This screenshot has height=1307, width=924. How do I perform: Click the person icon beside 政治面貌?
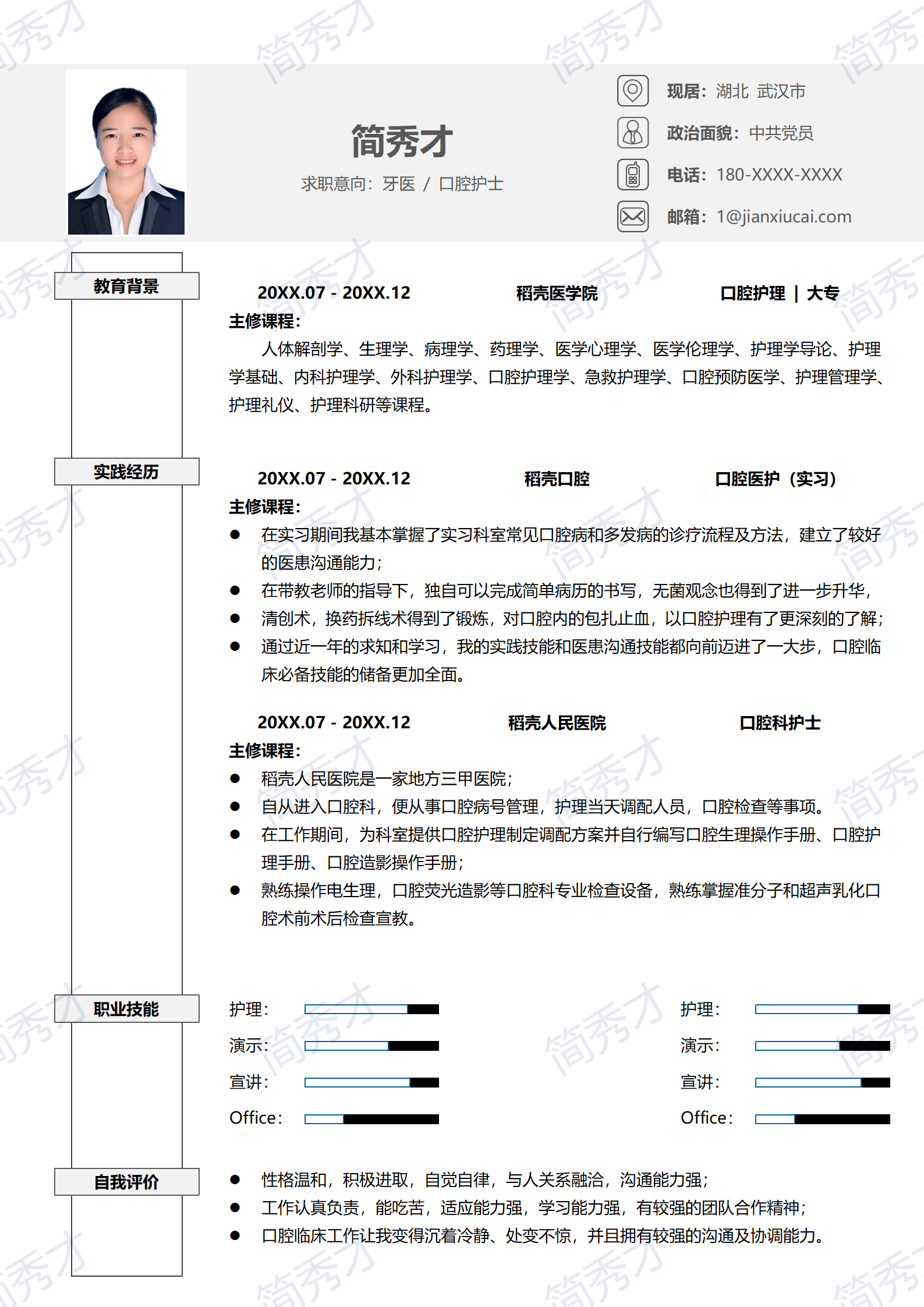coord(633,133)
